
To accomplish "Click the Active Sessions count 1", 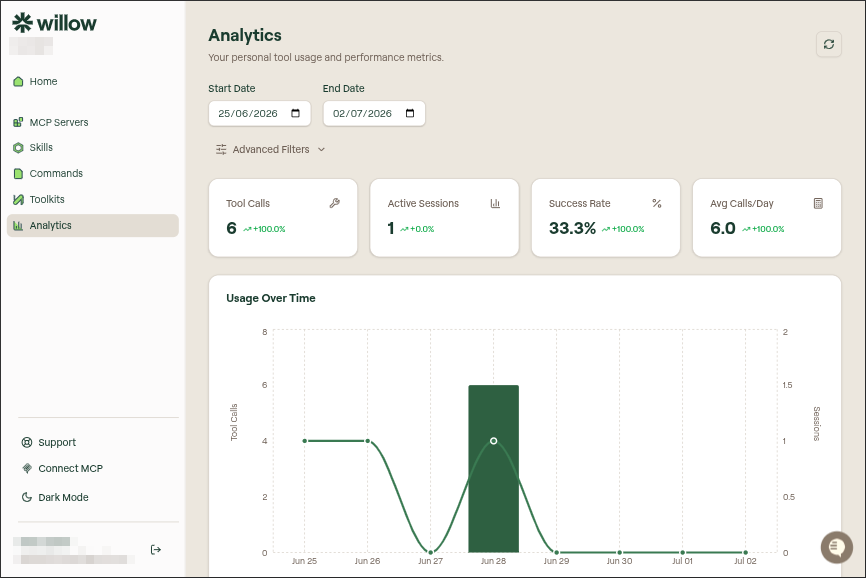I will (x=390, y=228).
